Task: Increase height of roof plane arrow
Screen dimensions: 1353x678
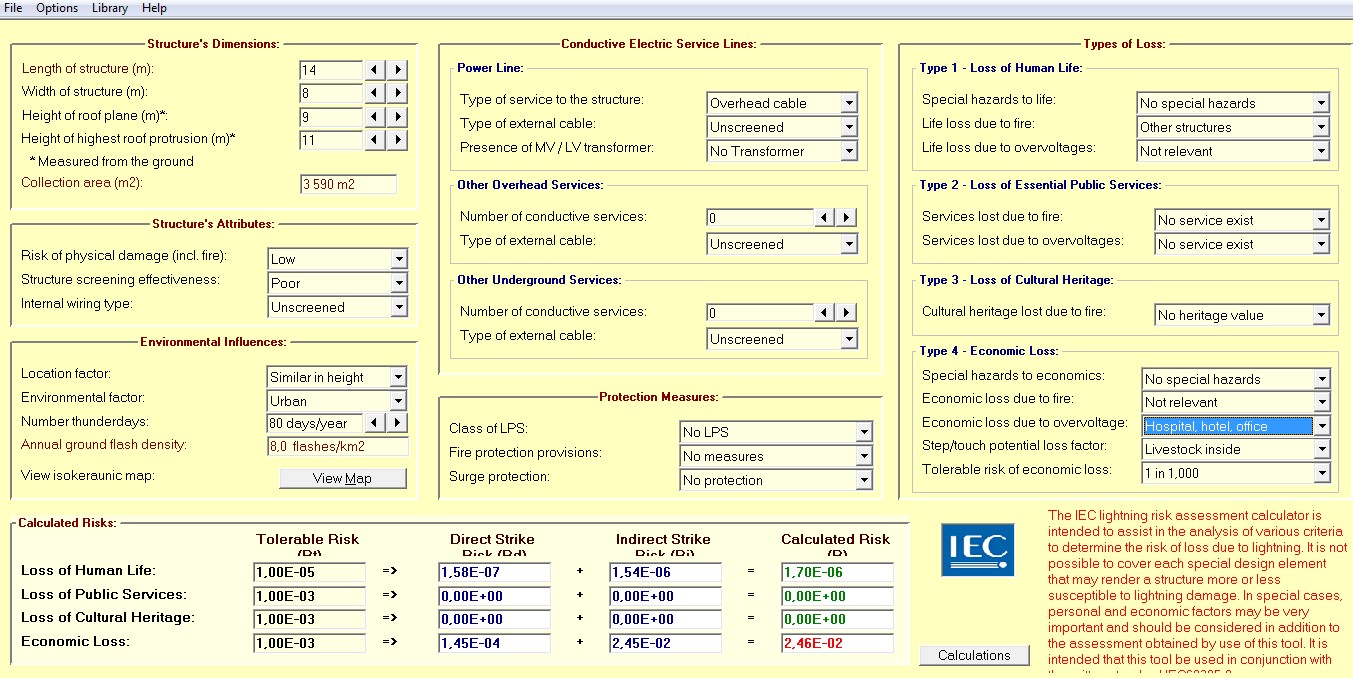Action: (x=398, y=117)
